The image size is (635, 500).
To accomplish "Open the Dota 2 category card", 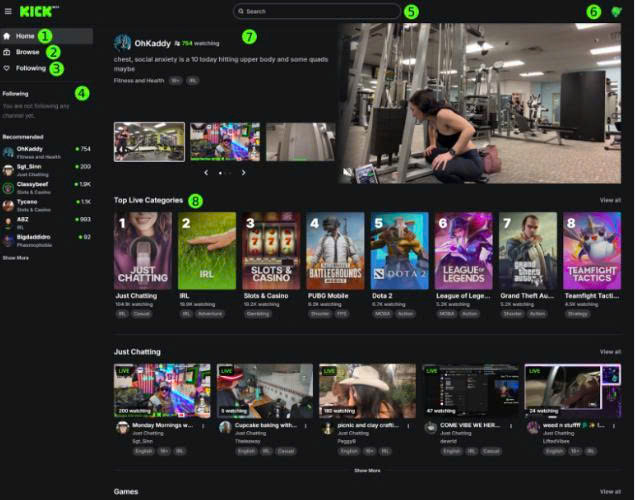I will pyautogui.click(x=400, y=251).
